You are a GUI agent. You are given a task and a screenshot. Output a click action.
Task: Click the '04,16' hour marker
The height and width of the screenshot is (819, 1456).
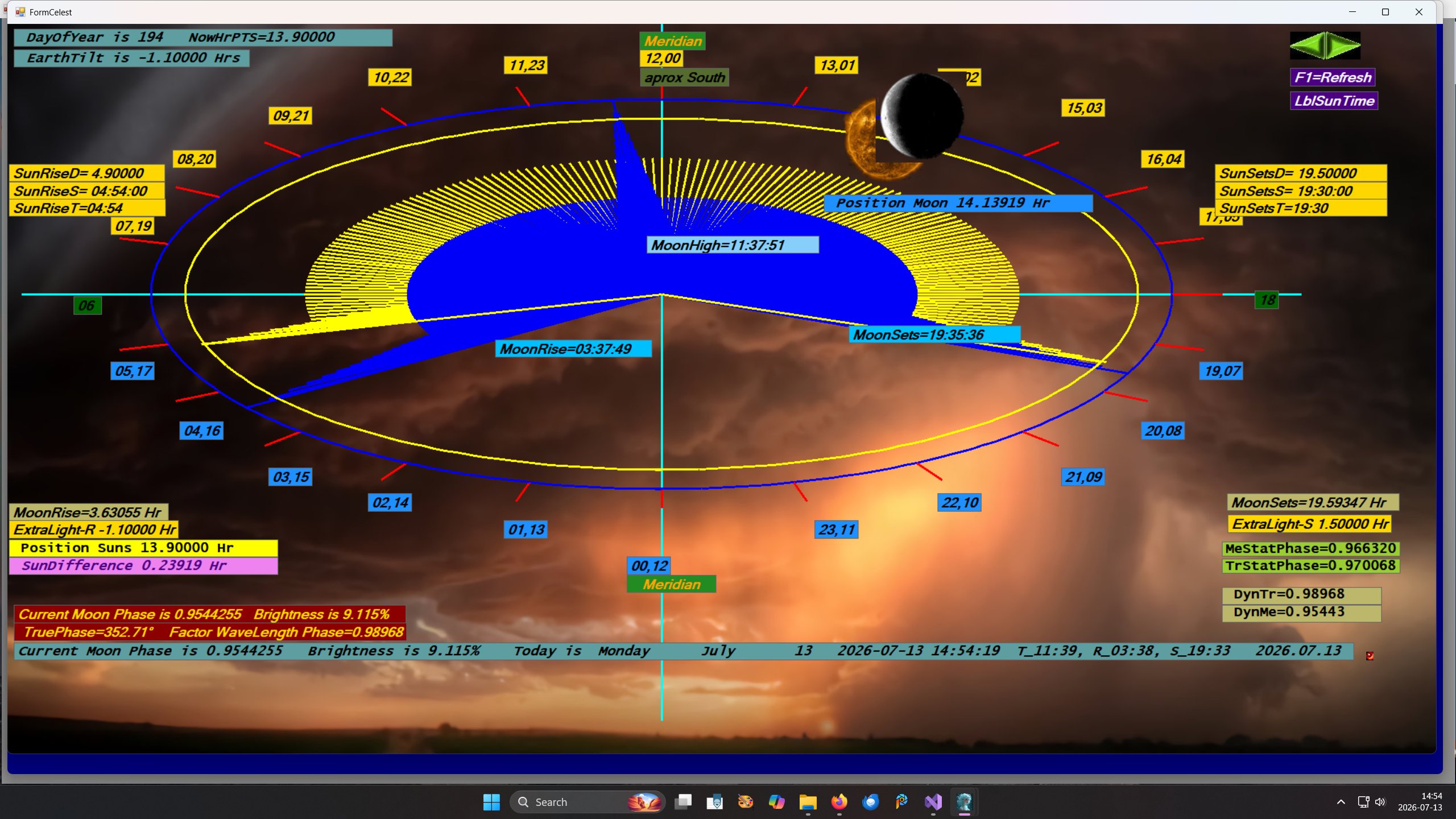point(201,431)
